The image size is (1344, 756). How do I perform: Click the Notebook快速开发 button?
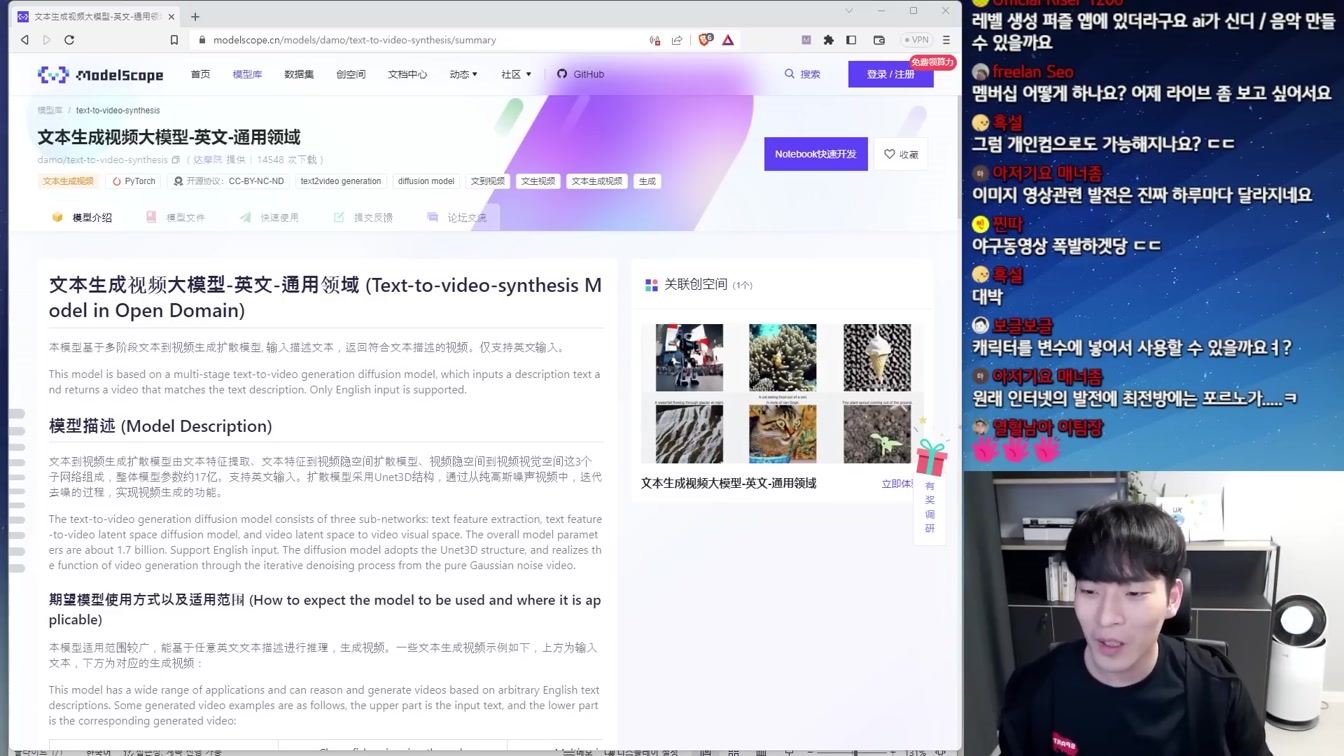(816, 154)
